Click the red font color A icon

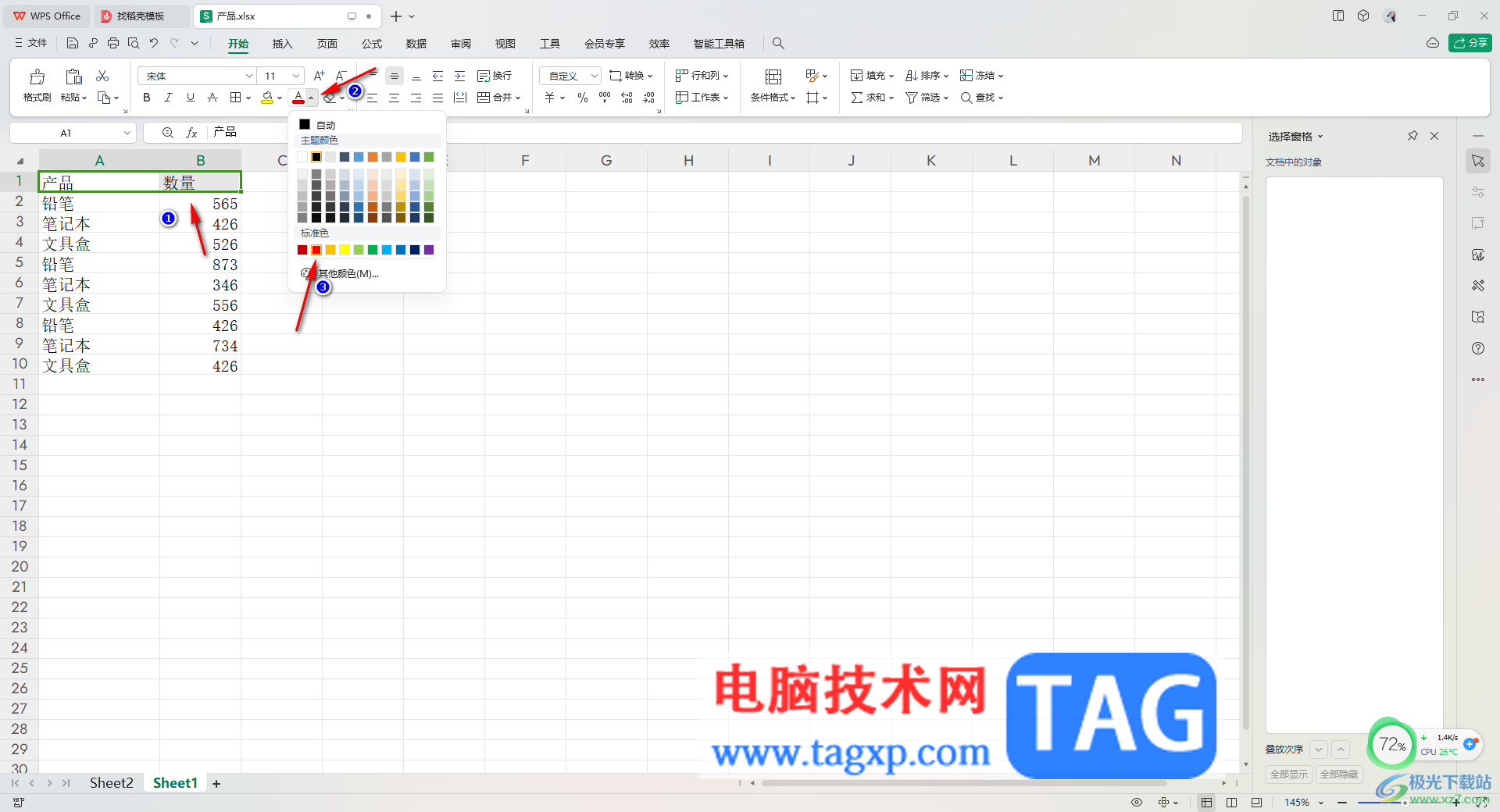(298, 98)
